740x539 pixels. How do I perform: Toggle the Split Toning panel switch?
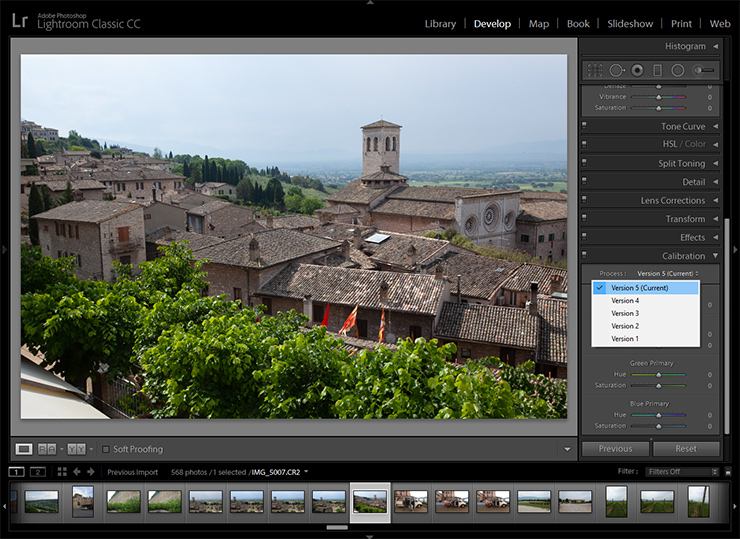(x=584, y=163)
